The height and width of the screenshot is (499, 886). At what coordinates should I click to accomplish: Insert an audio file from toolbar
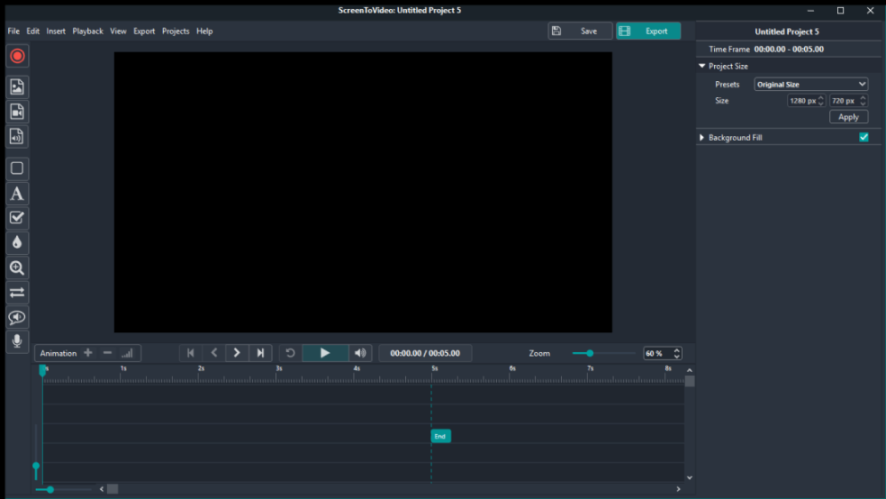coord(17,136)
